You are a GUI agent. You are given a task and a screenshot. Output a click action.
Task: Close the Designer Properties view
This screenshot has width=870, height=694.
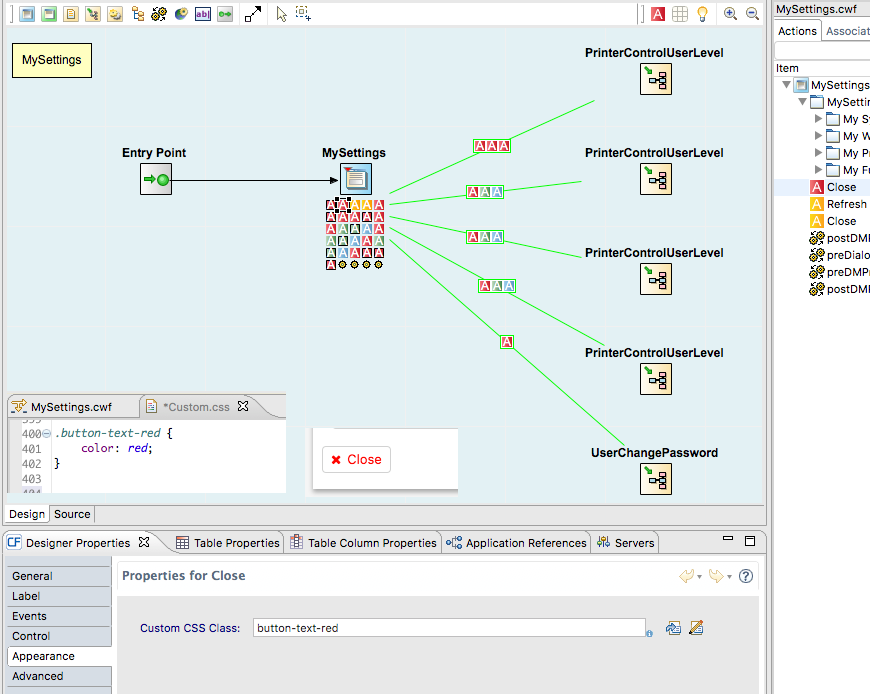click(x=144, y=542)
